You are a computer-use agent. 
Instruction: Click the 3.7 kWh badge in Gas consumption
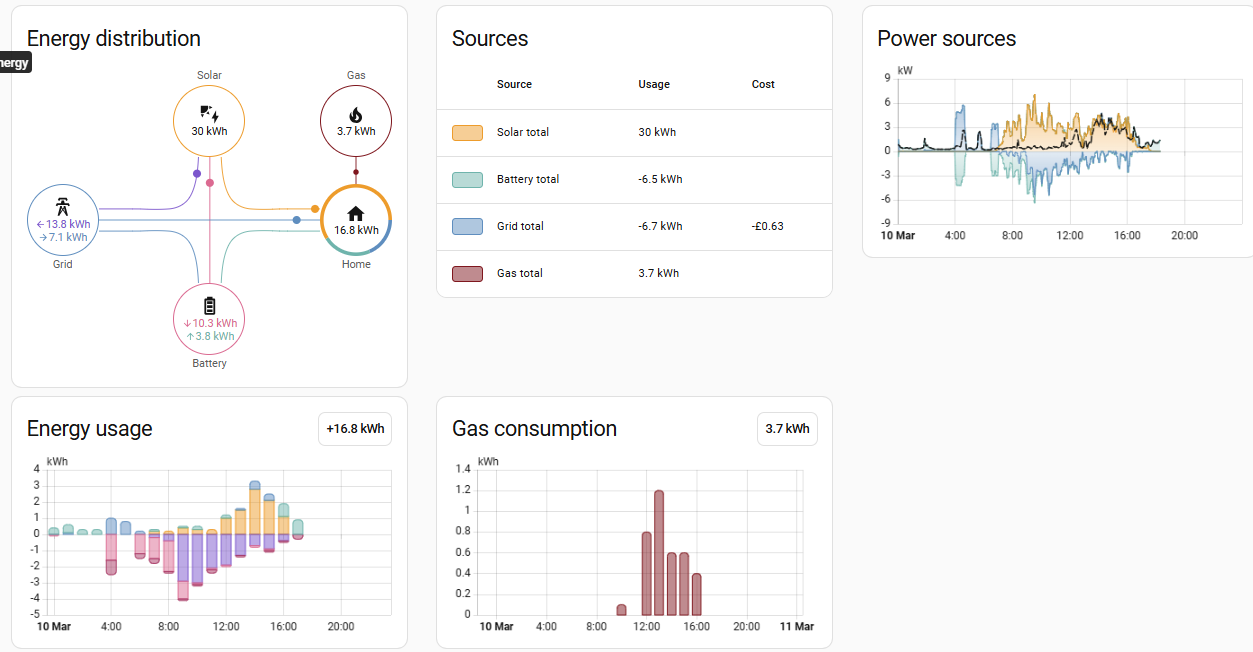pyautogui.click(x=787, y=429)
